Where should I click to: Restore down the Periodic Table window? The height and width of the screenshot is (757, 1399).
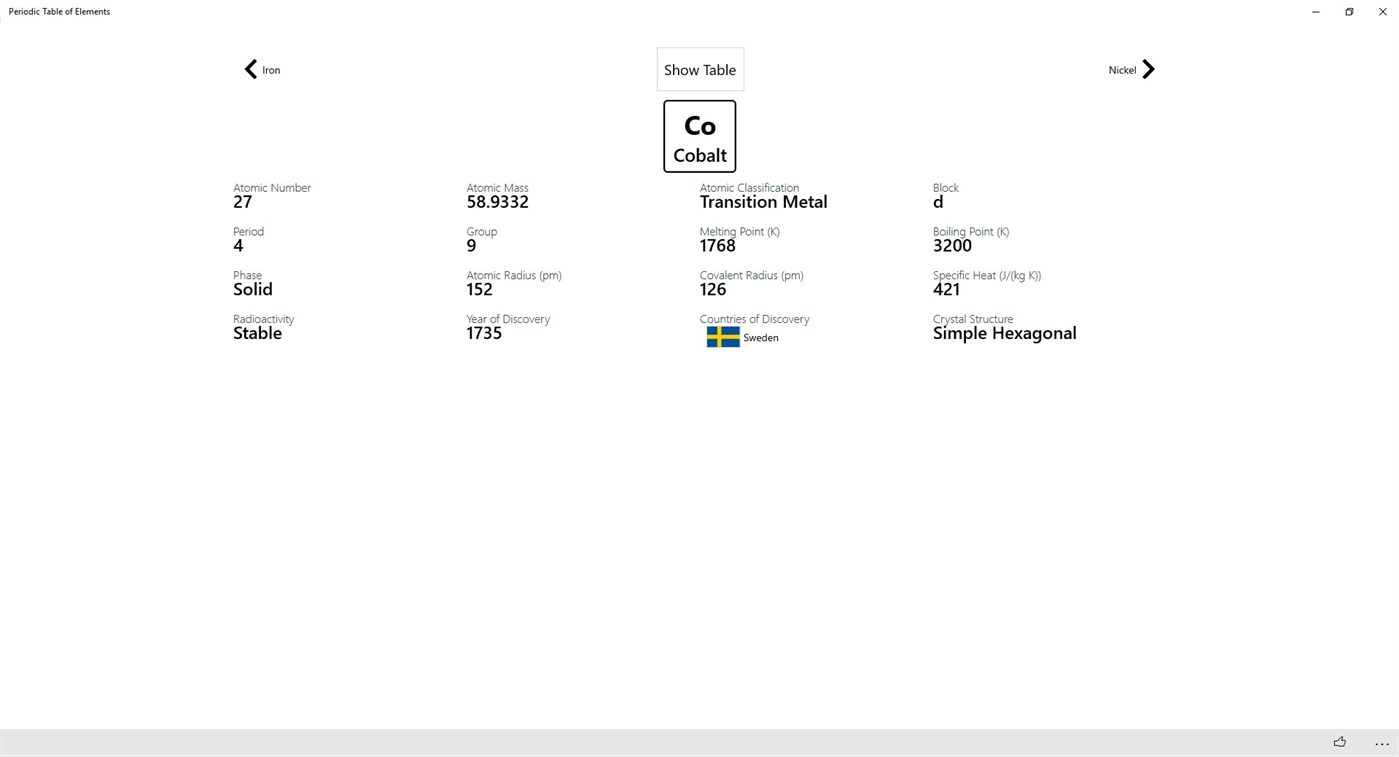1349,12
